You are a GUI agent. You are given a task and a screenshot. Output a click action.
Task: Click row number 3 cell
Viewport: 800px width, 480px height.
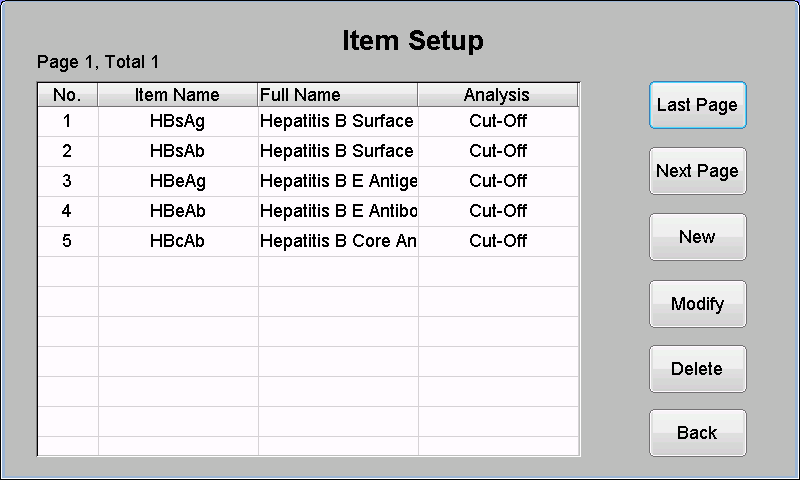pos(67,182)
